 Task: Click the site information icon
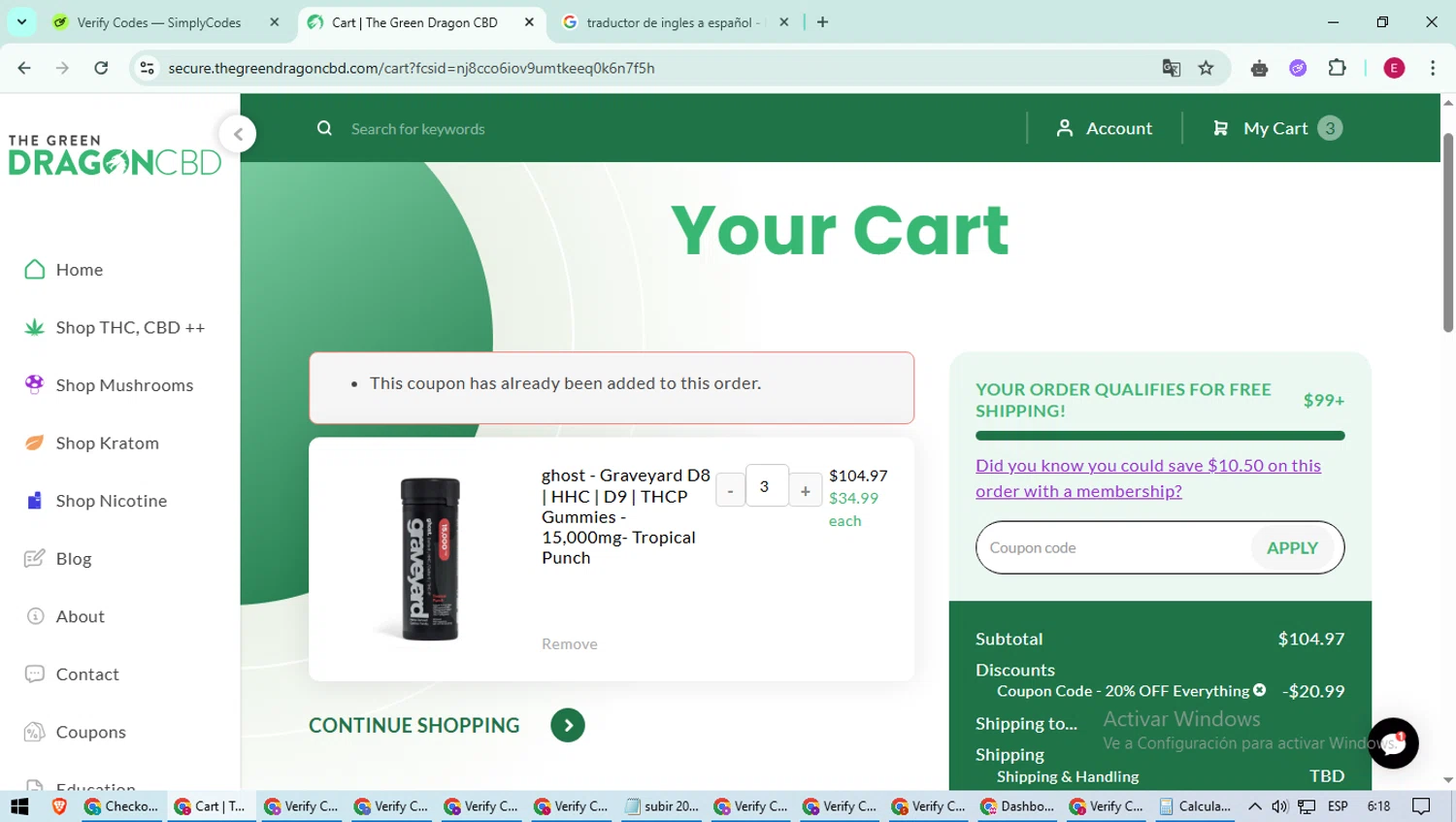point(147,68)
